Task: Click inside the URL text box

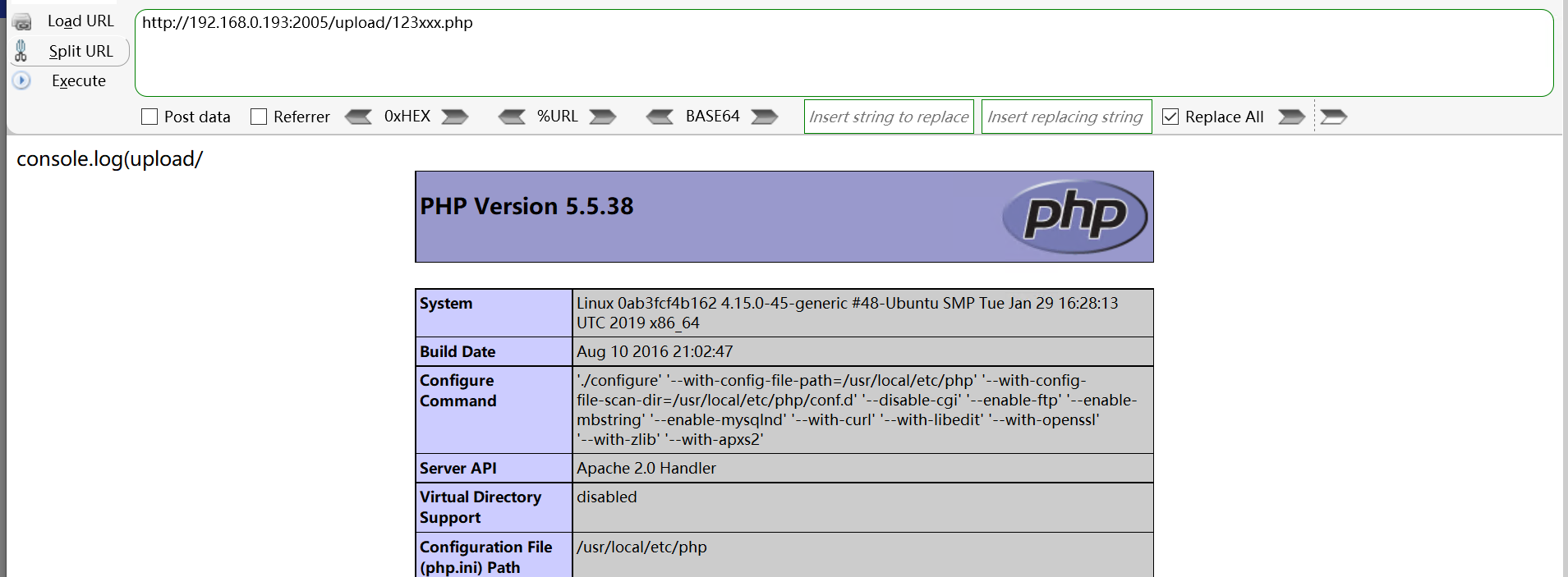Action: click(844, 53)
